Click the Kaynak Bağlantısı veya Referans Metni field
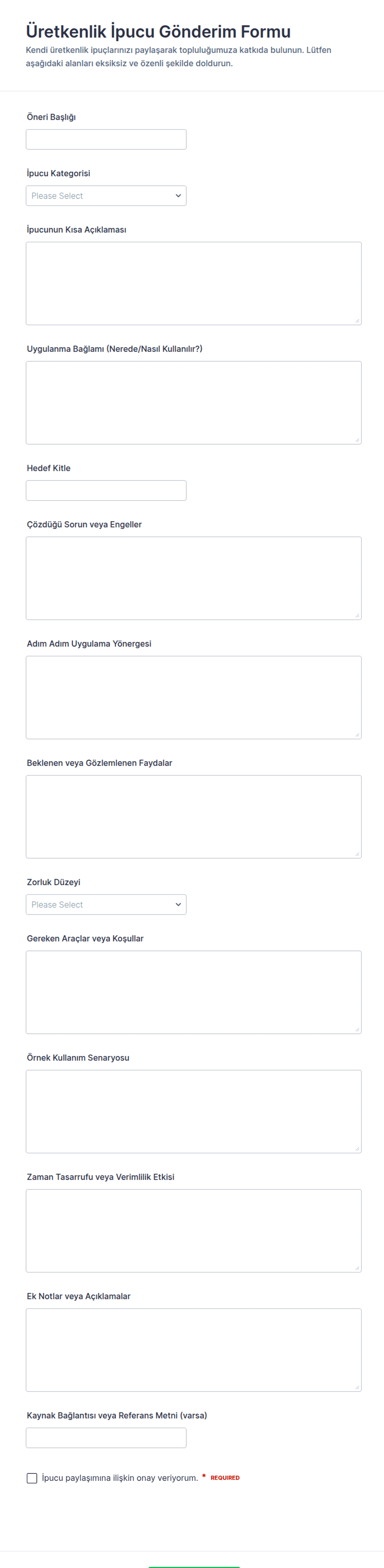 pos(106,1438)
